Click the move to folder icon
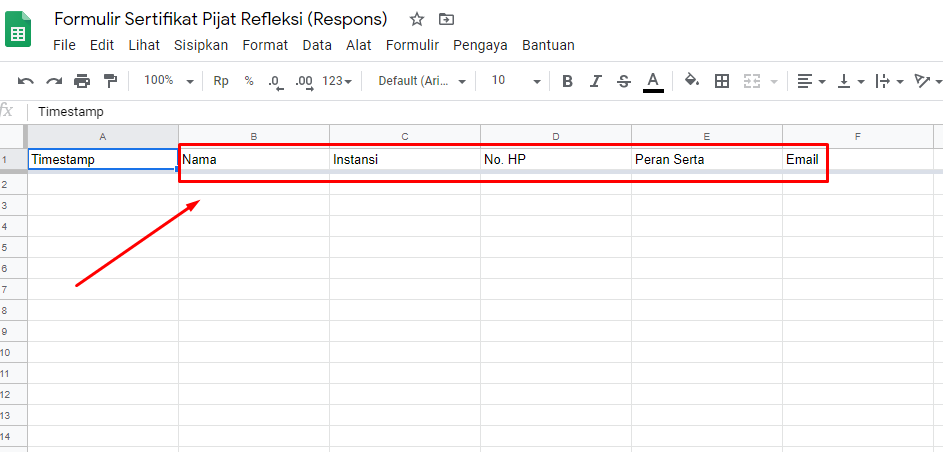Viewport: 943px width, 452px height. click(446, 19)
